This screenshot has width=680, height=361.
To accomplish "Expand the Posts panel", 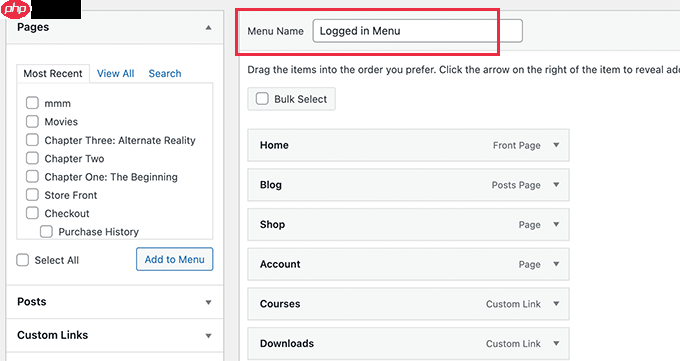I will point(114,302).
